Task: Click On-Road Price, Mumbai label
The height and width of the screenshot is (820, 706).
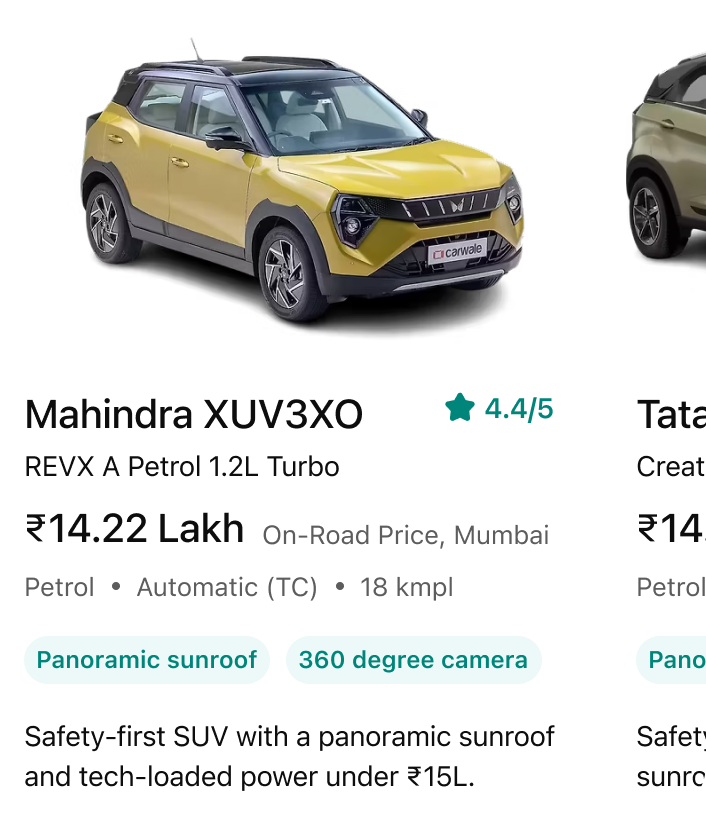Action: (x=406, y=535)
